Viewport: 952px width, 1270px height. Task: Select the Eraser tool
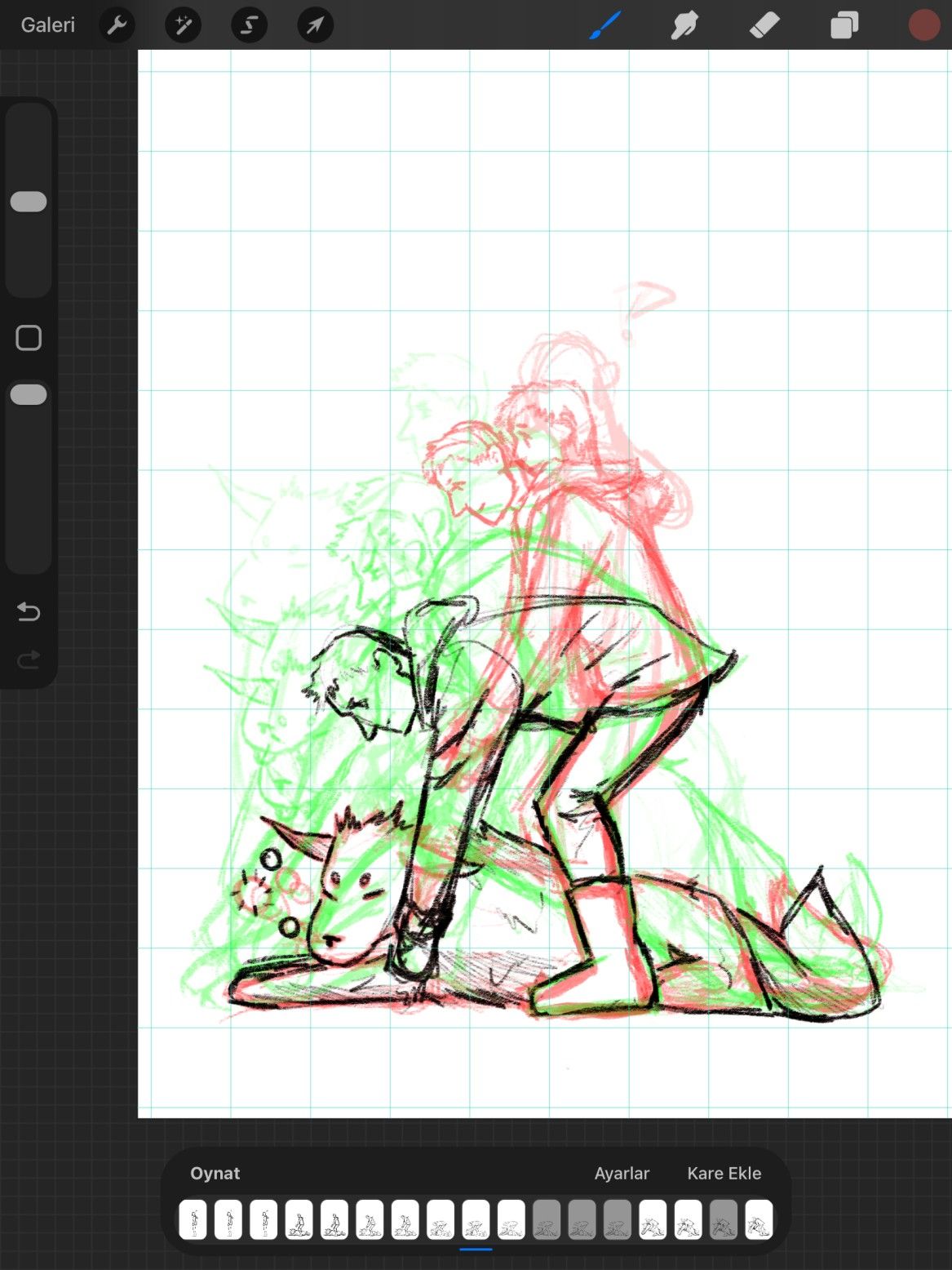(764, 25)
